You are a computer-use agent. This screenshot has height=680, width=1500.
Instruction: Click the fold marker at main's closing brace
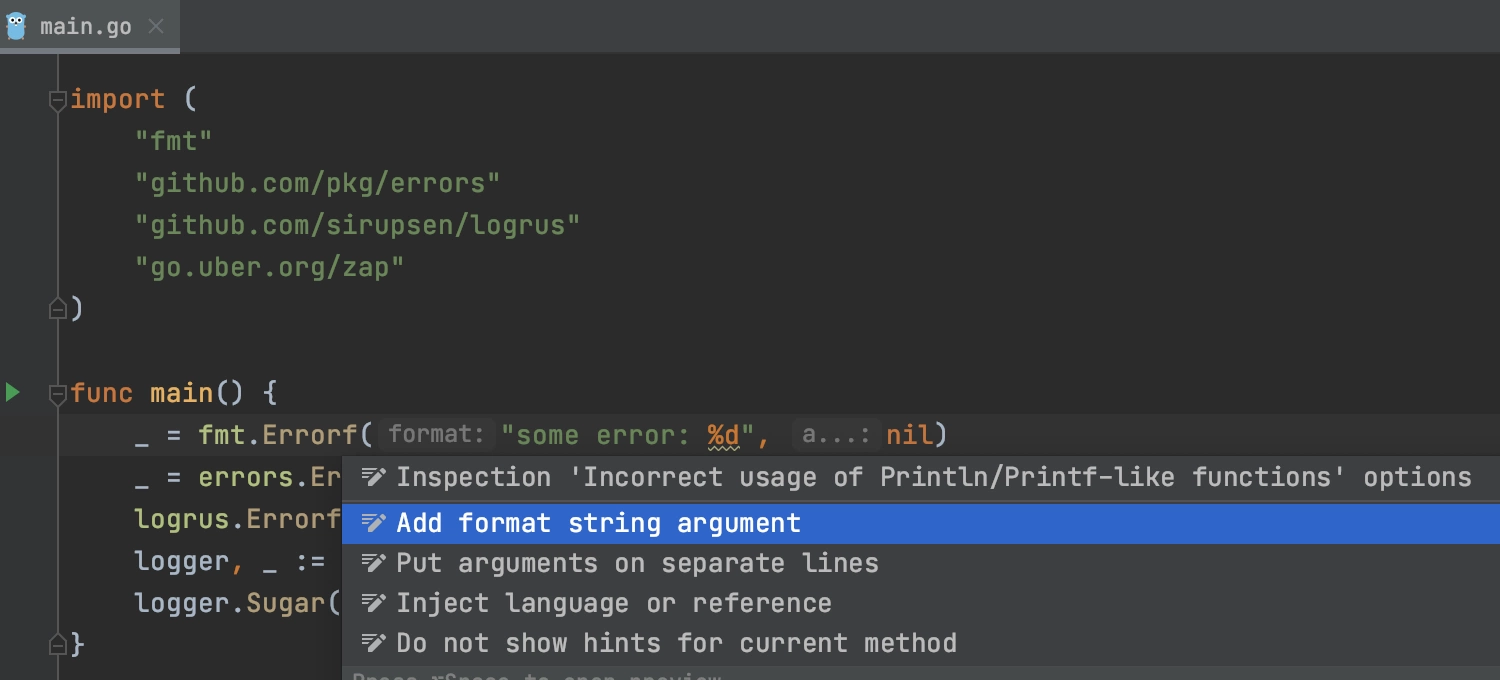(58, 644)
